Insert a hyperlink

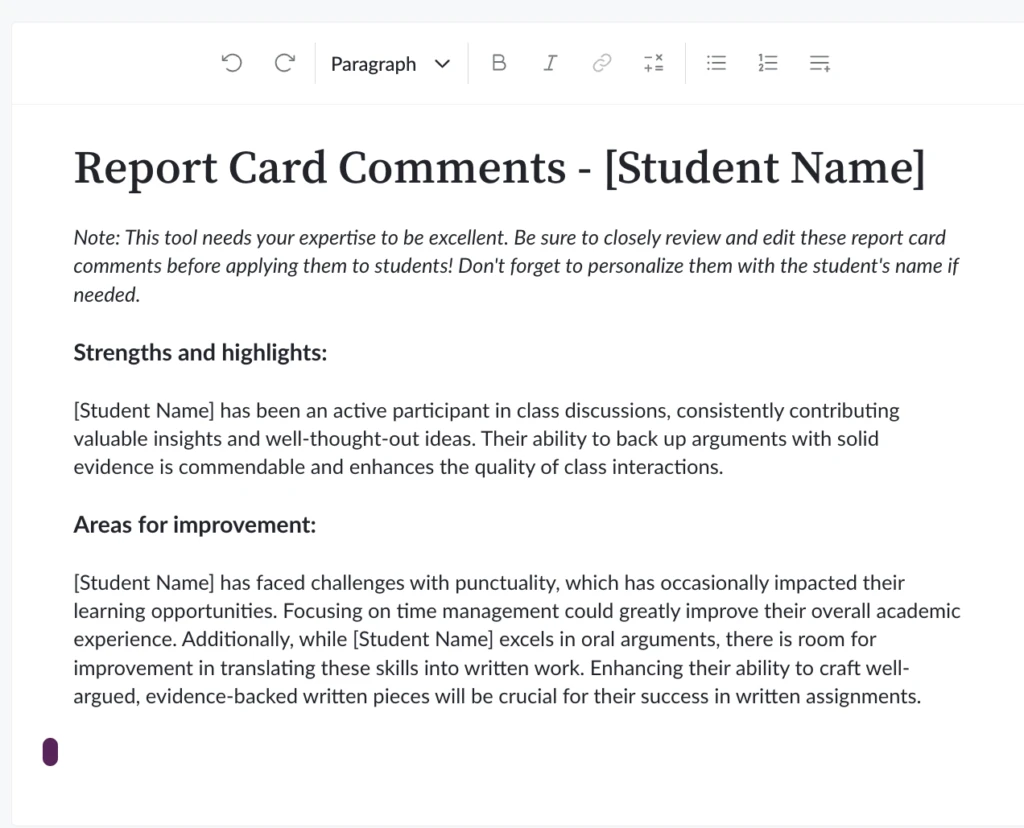tap(602, 62)
